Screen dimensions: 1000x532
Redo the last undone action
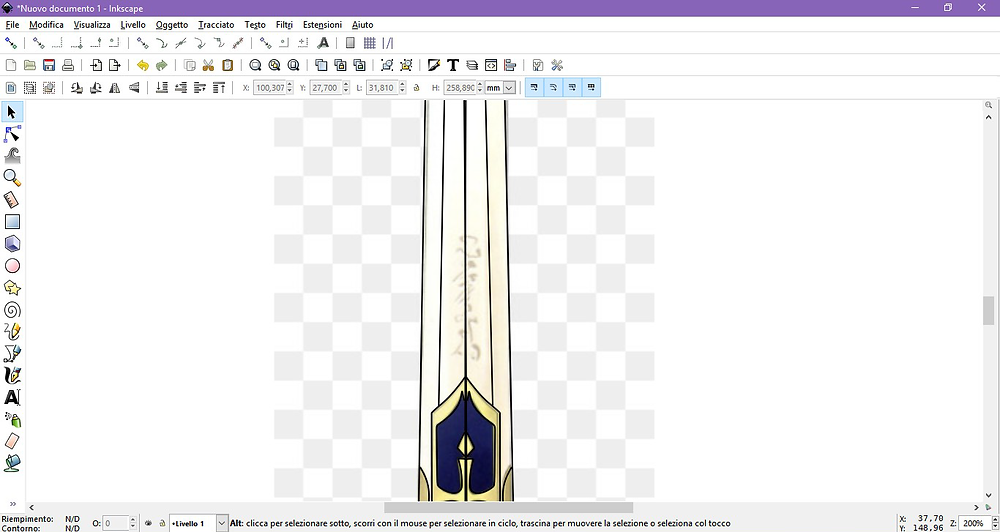[161, 65]
